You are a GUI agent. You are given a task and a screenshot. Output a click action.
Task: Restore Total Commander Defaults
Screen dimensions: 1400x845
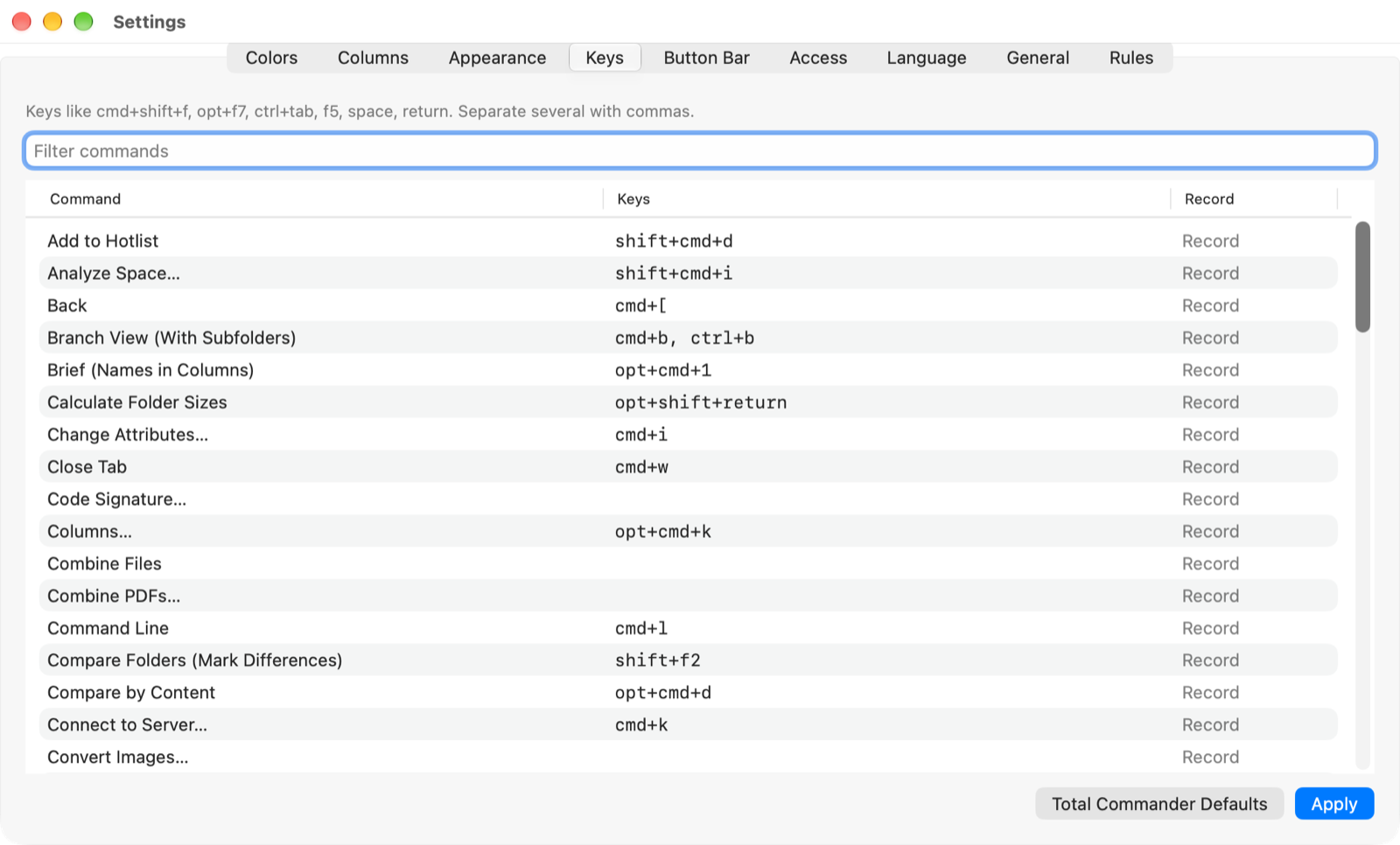(x=1159, y=804)
